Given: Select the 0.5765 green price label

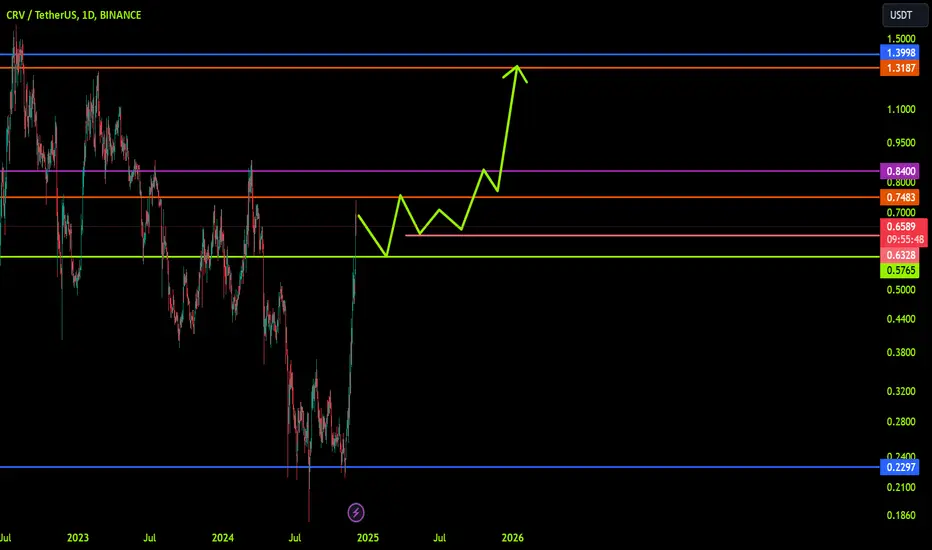Looking at the screenshot, I should [900, 271].
